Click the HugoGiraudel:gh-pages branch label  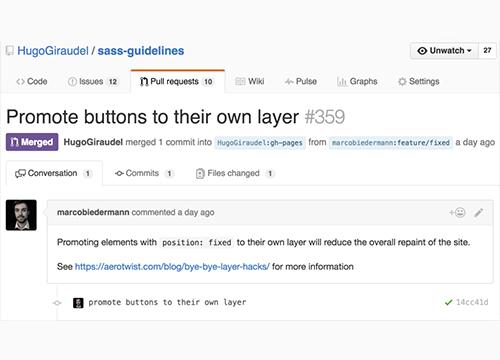(260, 143)
